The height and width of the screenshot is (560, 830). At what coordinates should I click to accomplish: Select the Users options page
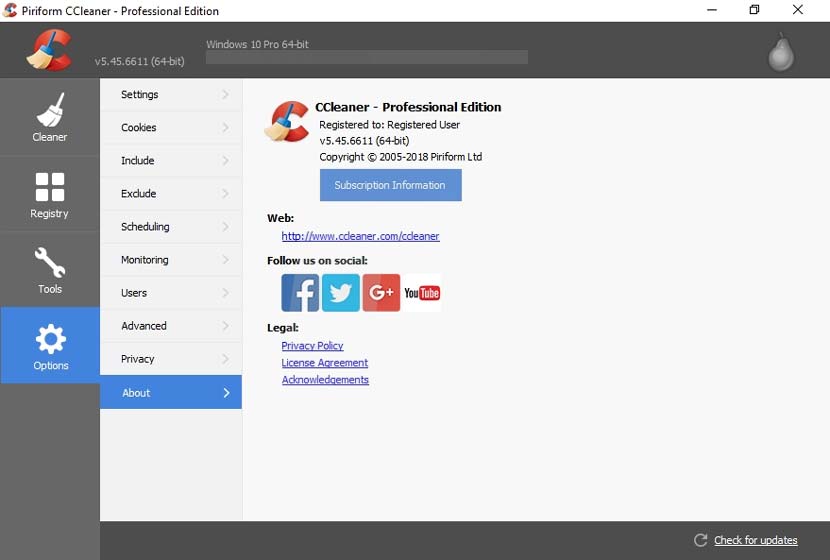171,293
